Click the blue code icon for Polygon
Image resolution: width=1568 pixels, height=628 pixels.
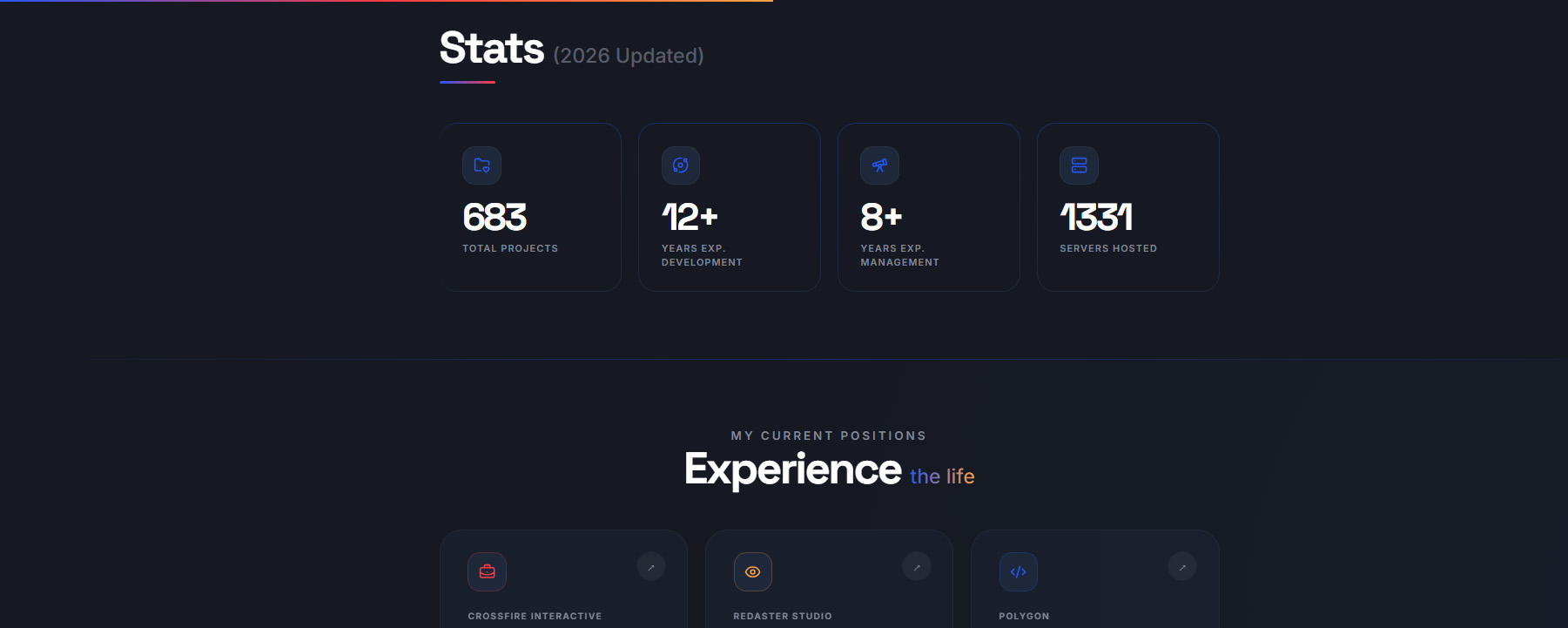point(1018,571)
